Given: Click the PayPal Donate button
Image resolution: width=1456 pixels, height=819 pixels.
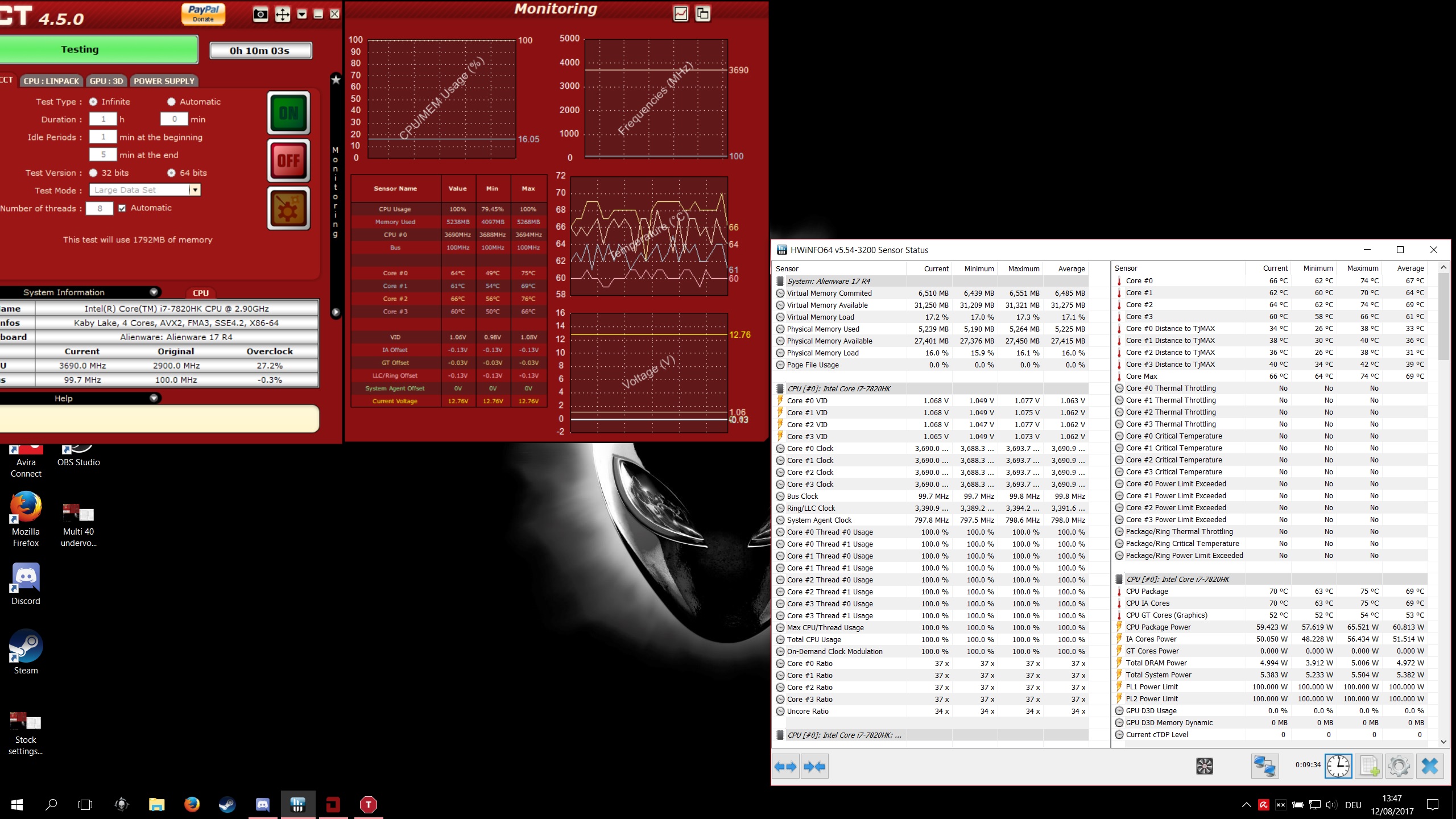Looking at the screenshot, I should tap(203, 14).
